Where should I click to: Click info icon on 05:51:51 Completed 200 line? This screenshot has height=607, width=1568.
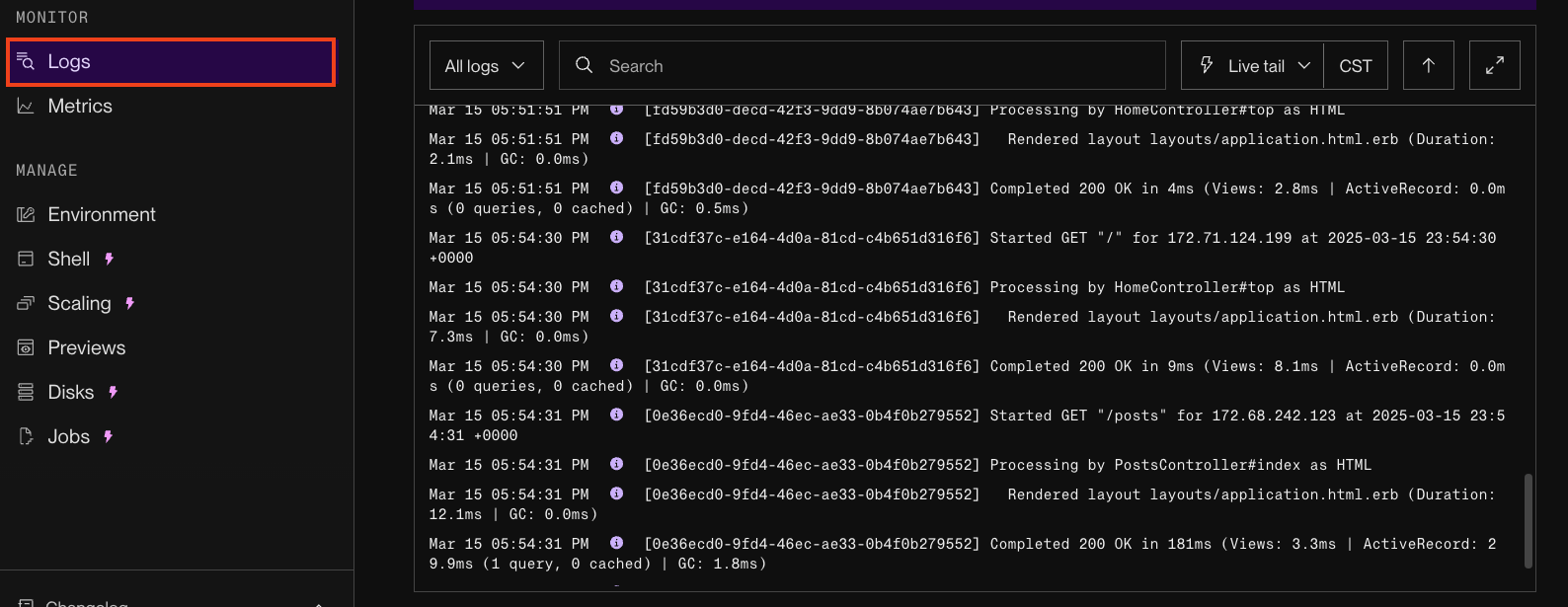[x=616, y=188]
